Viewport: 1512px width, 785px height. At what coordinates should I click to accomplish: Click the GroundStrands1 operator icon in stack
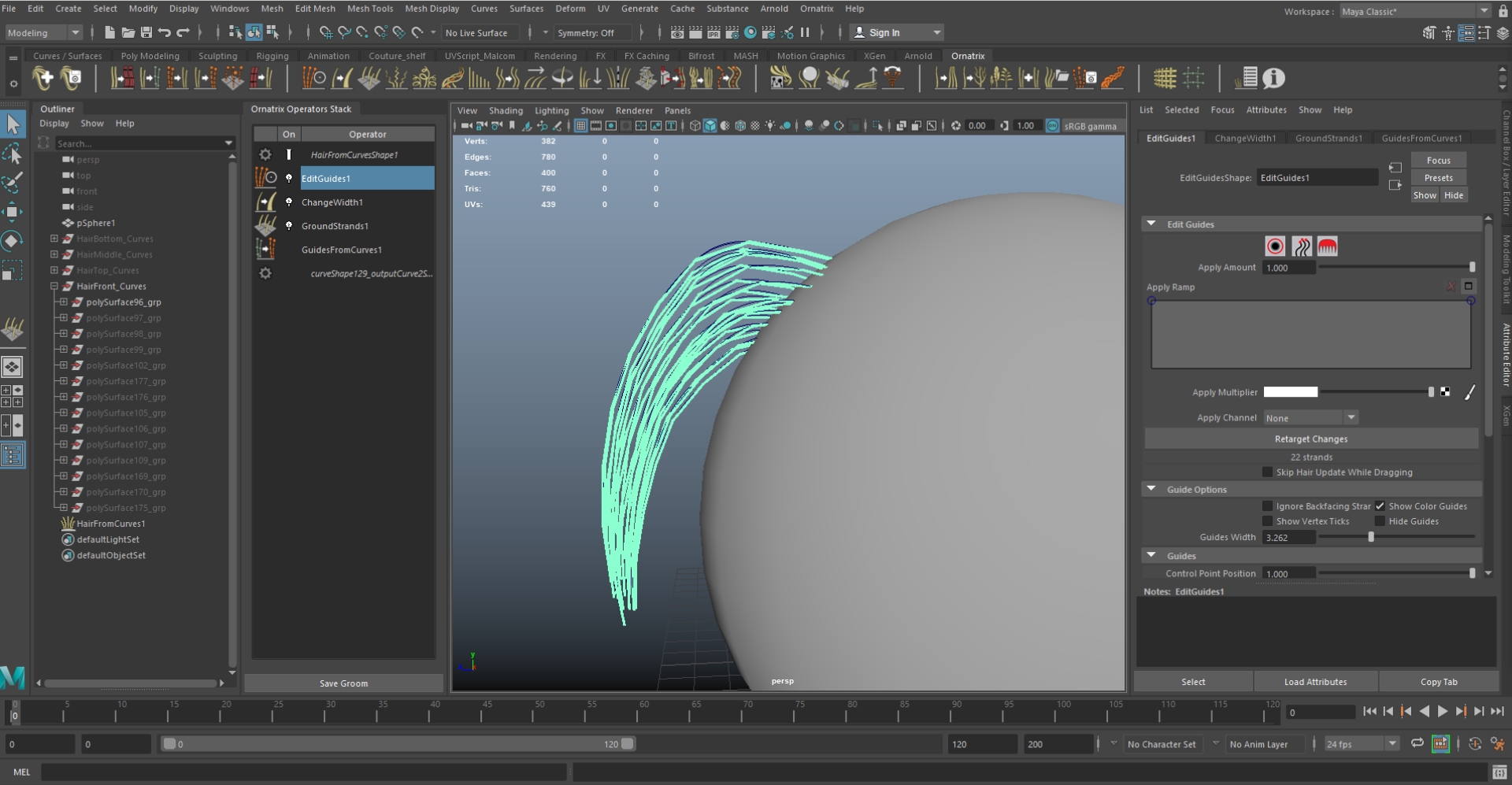click(266, 226)
